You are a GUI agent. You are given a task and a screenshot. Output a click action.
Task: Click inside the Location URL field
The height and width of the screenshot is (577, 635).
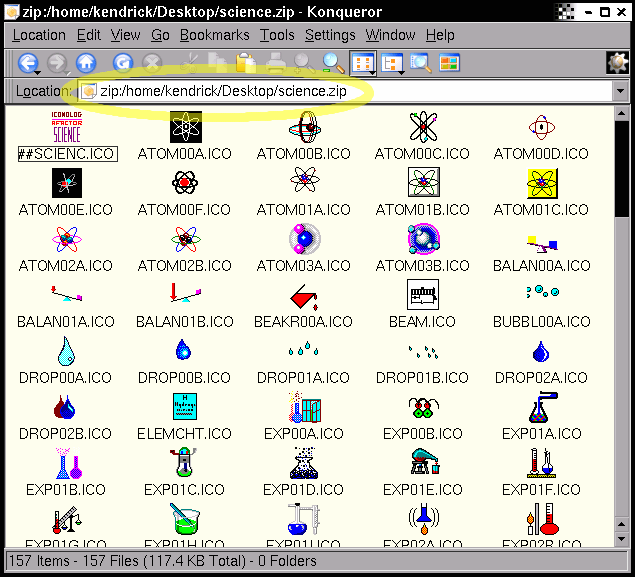(350, 91)
